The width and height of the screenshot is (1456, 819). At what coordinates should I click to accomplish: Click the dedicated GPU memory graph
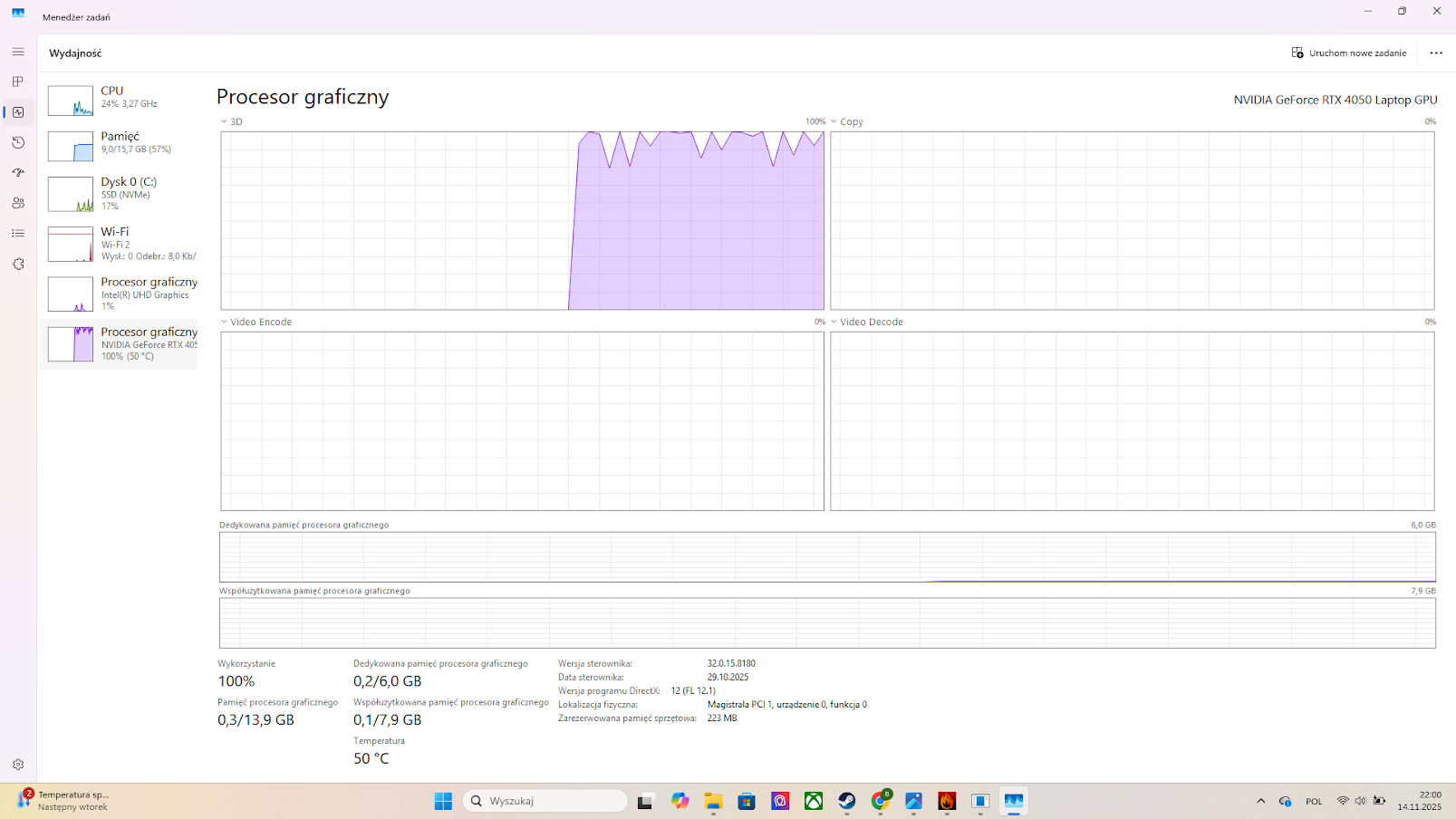tap(827, 557)
